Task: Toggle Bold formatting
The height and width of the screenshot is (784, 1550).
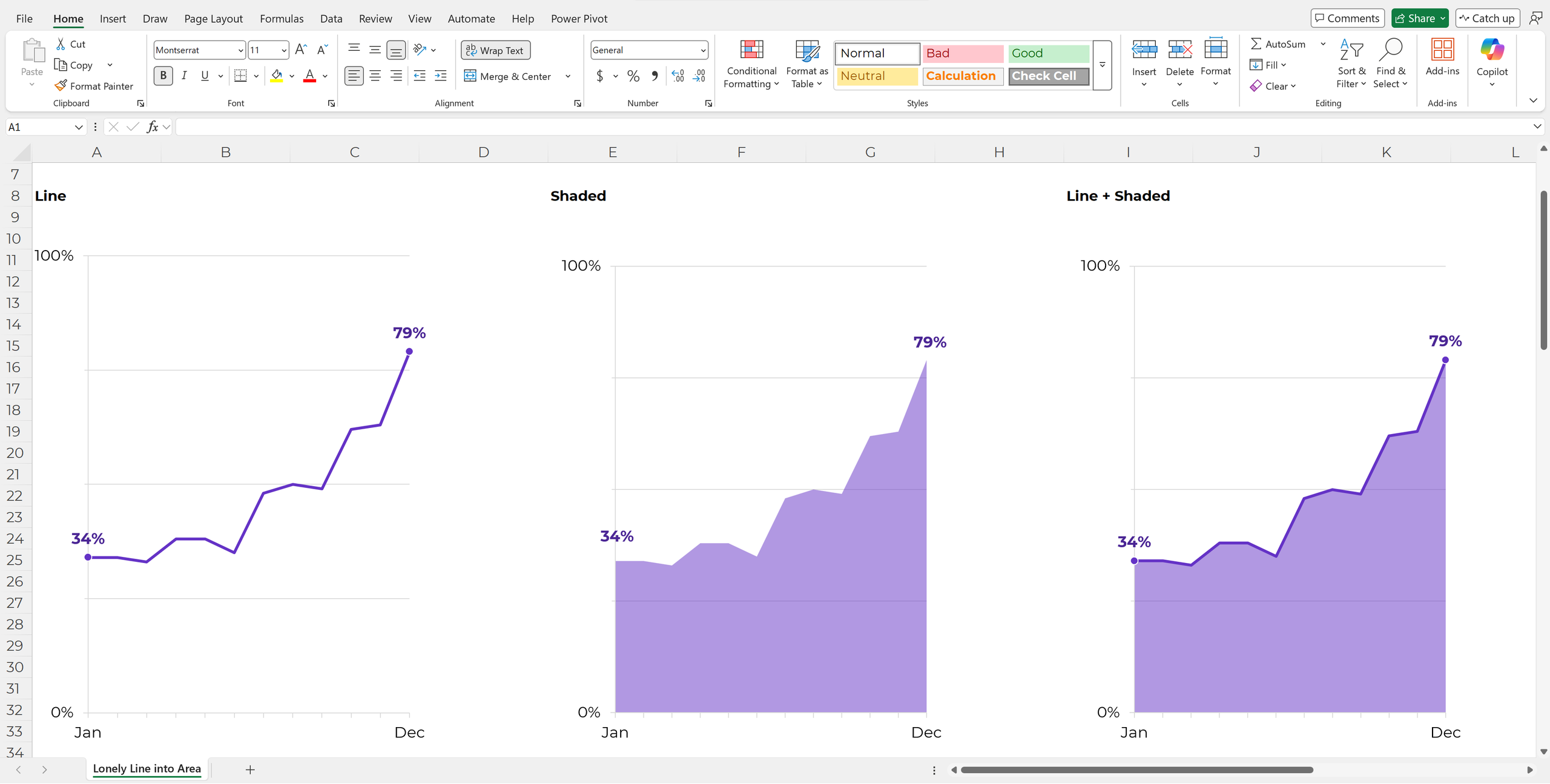Action: click(x=163, y=76)
